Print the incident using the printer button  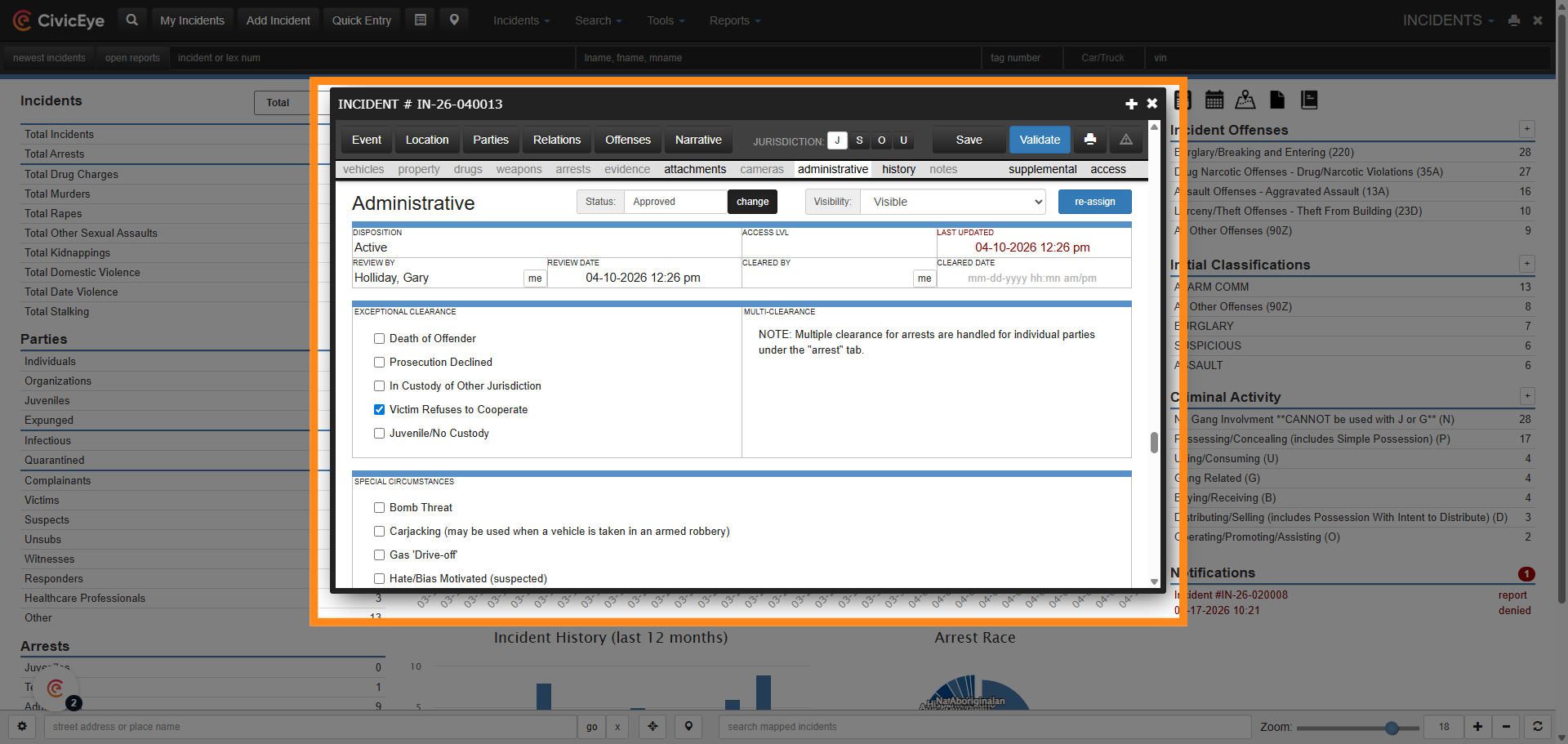click(x=1090, y=140)
